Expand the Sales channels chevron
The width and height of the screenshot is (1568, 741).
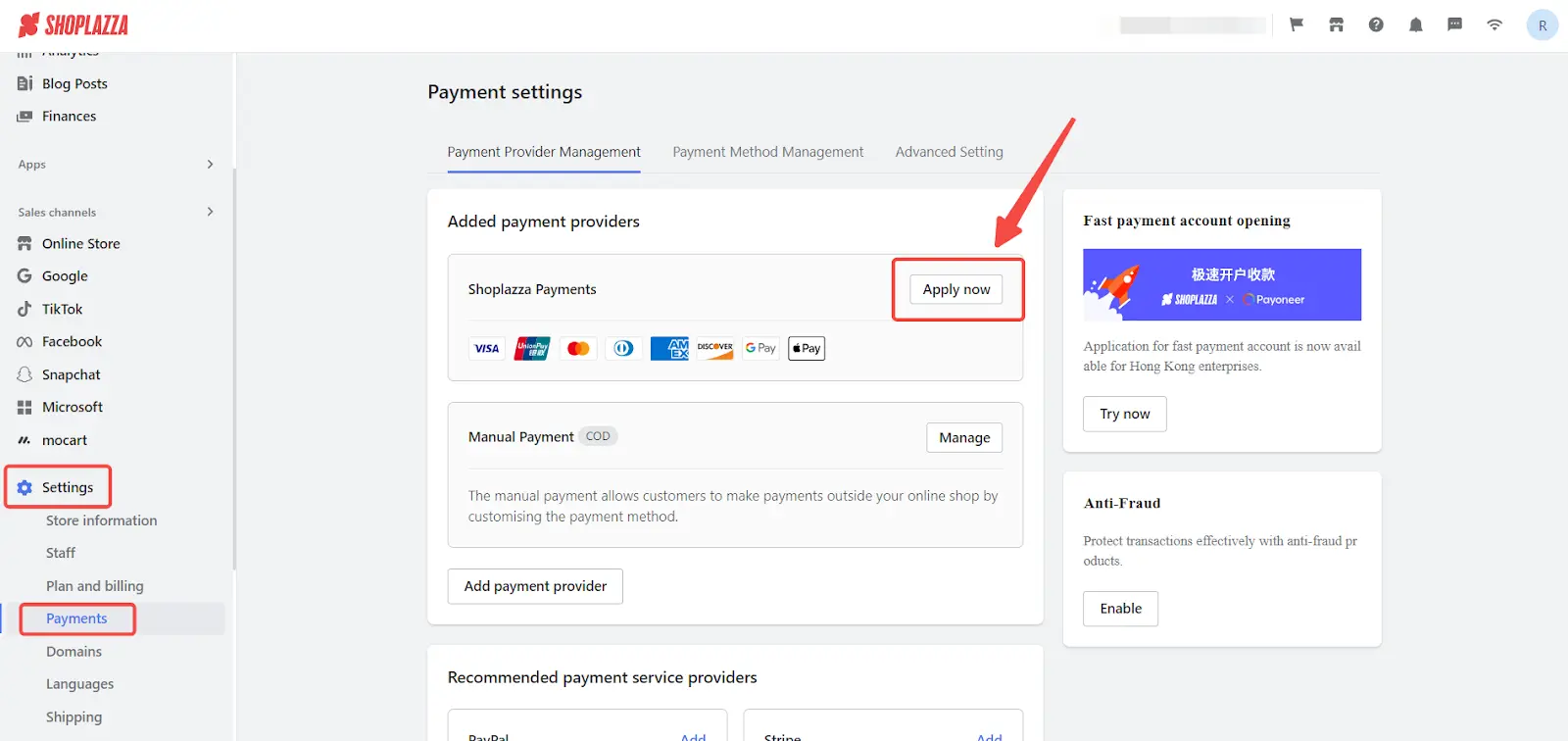point(210,212)
